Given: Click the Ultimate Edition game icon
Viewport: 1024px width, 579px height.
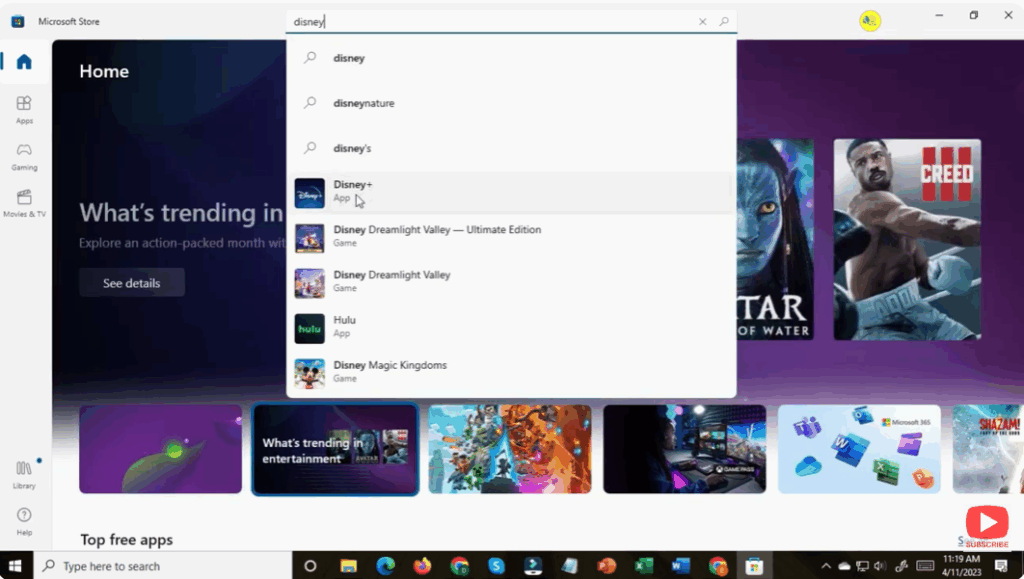Looking at the screenshot, I should pos(310,238).
